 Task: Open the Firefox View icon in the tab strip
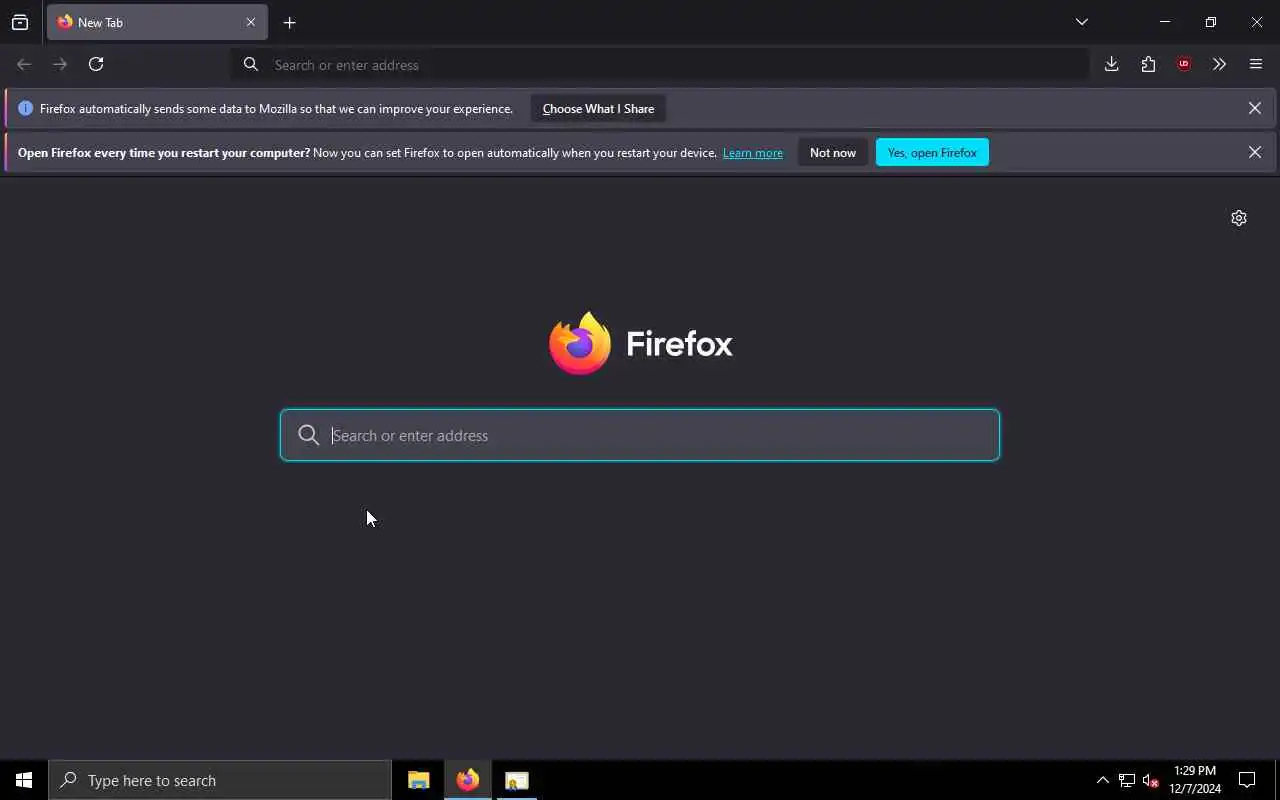point(20,22)
